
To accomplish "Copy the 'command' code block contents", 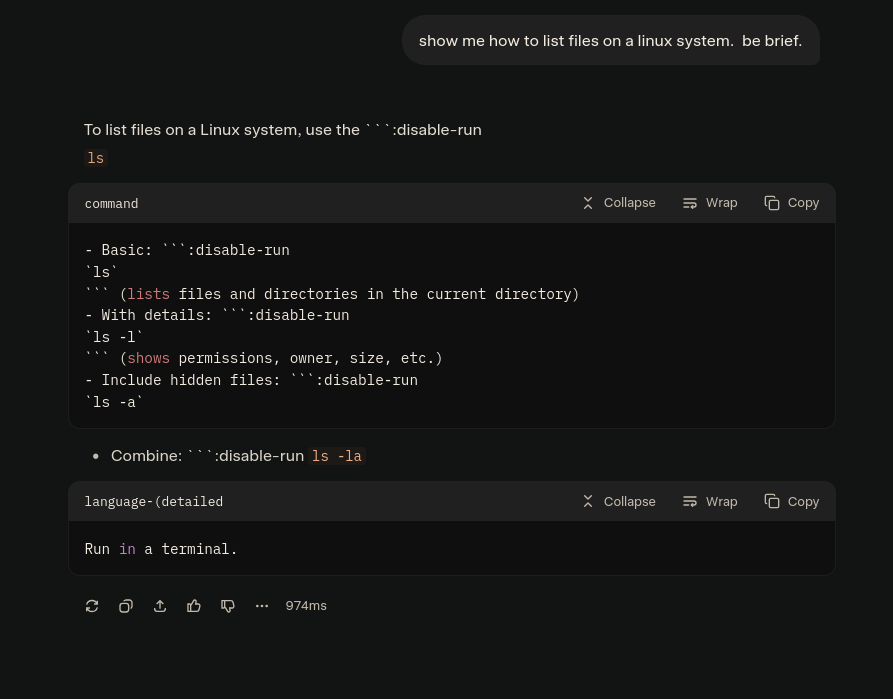I will [x=792, y=203].
